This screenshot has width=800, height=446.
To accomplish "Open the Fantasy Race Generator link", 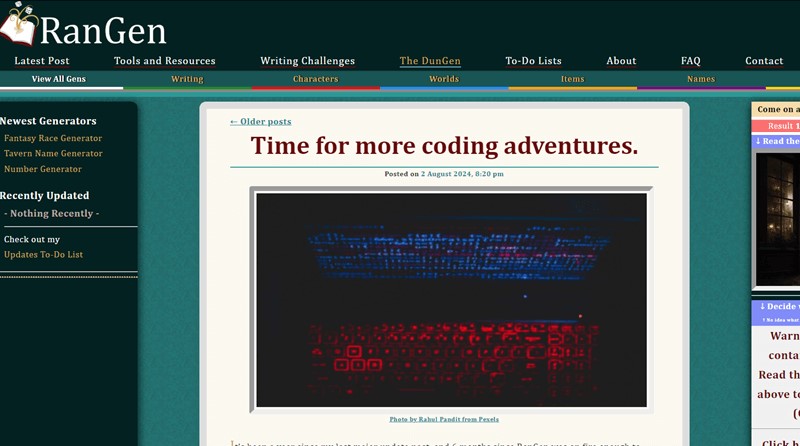I will [53, 138].
